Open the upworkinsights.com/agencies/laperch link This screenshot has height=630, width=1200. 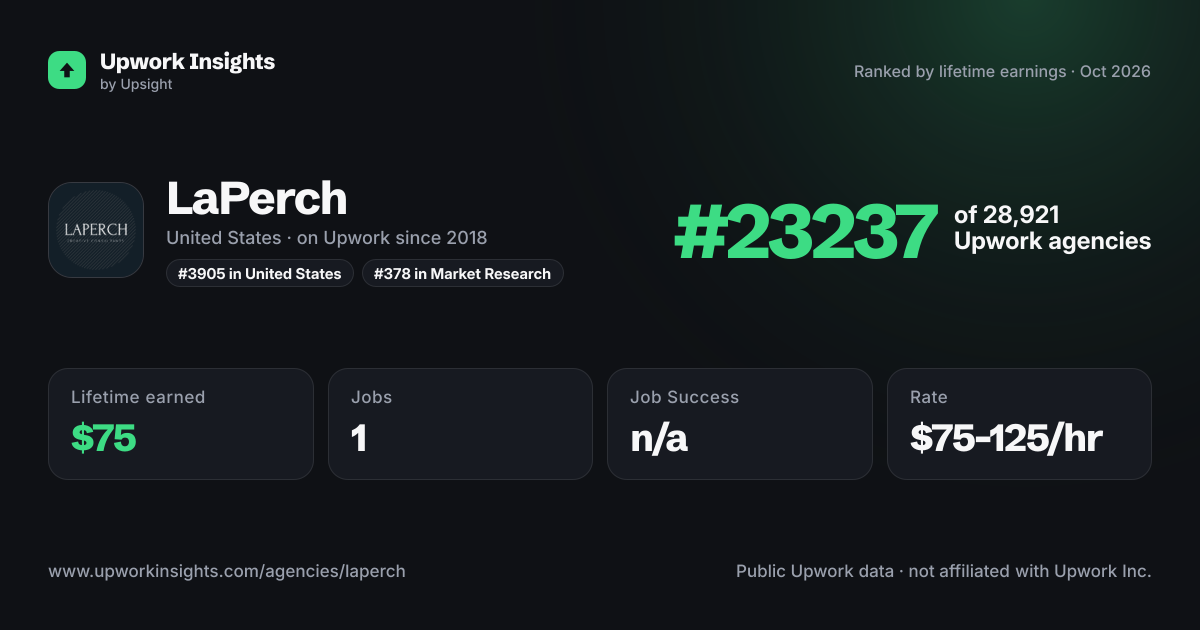coord(227,572)
